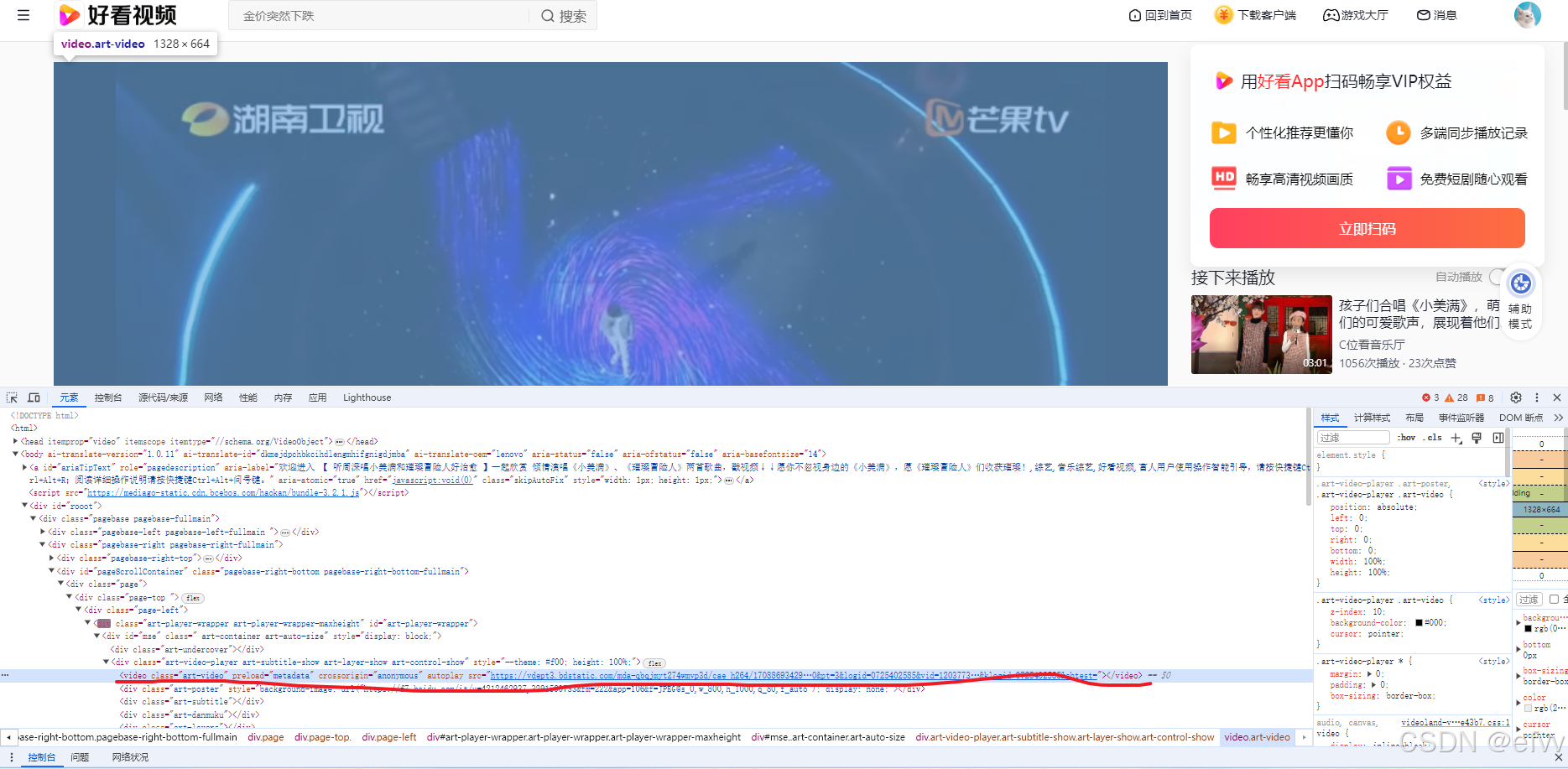Expand the pagebase-left div node

coord(44,532)
